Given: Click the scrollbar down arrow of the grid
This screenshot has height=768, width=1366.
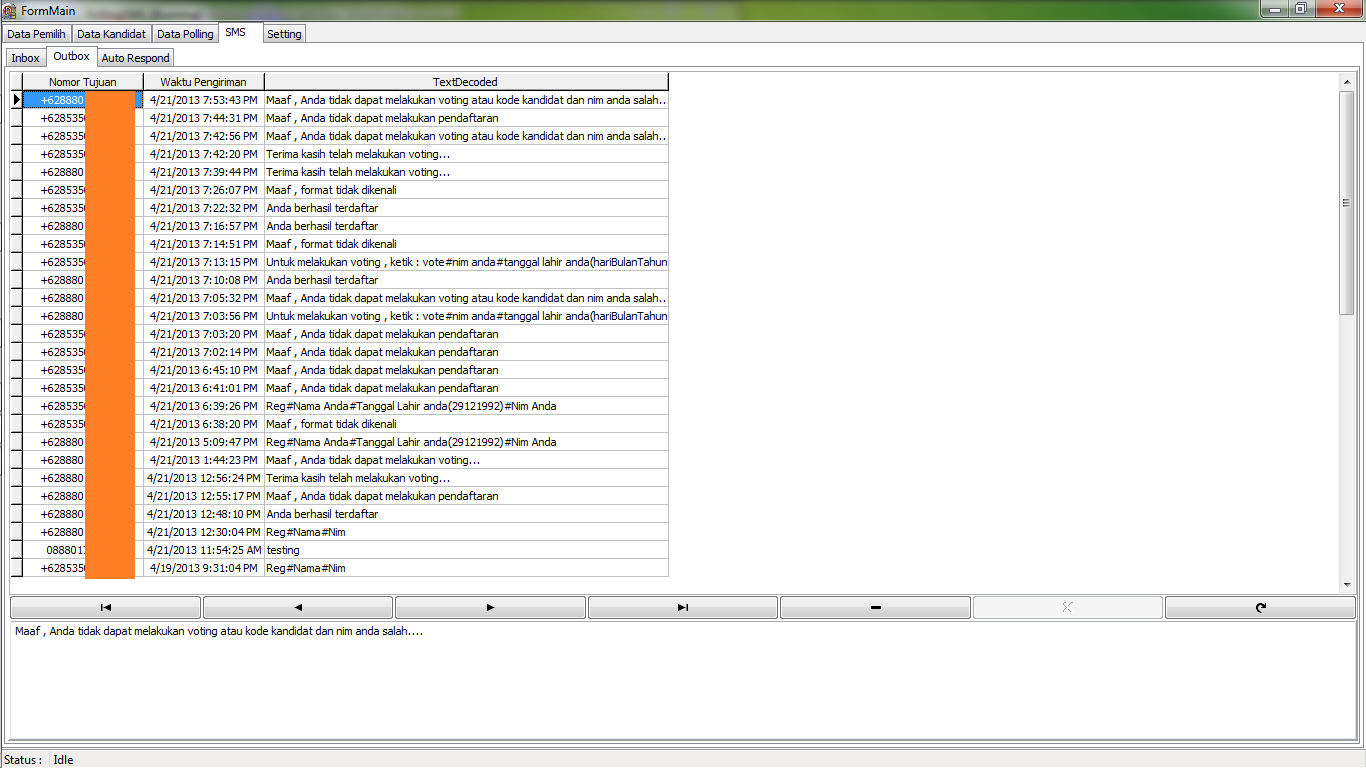Looking at the screenshot, I should point(1346,584).
